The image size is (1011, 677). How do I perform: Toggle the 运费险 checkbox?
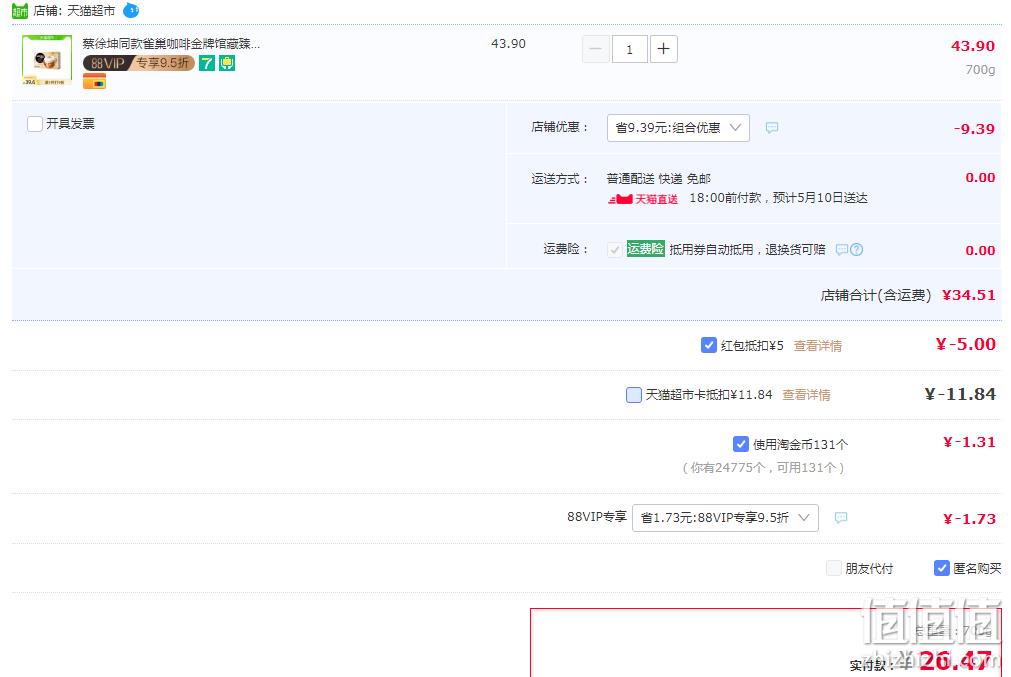coord(614,250)
